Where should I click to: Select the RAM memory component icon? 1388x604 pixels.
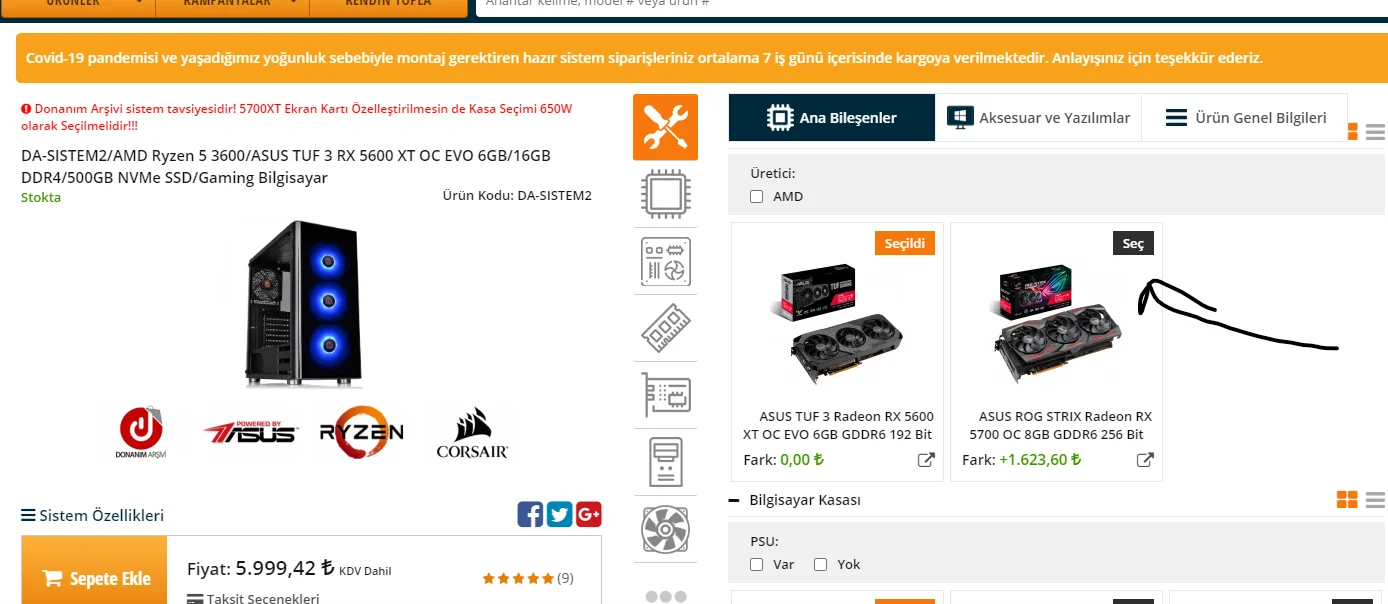click(665, 328)
